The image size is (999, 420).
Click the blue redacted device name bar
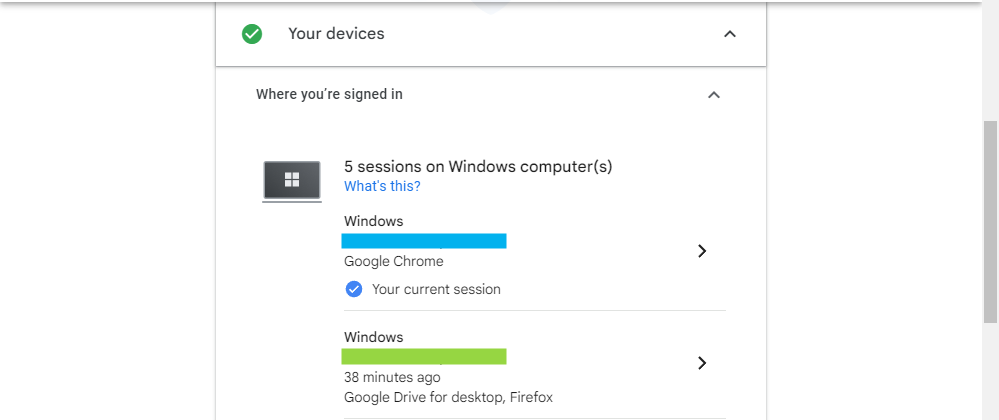click(x=425, y=241)
